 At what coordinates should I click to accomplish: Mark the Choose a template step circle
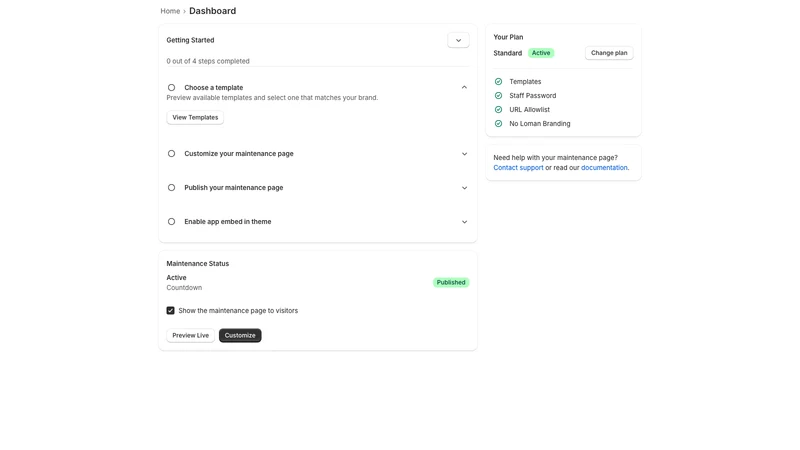171,88
